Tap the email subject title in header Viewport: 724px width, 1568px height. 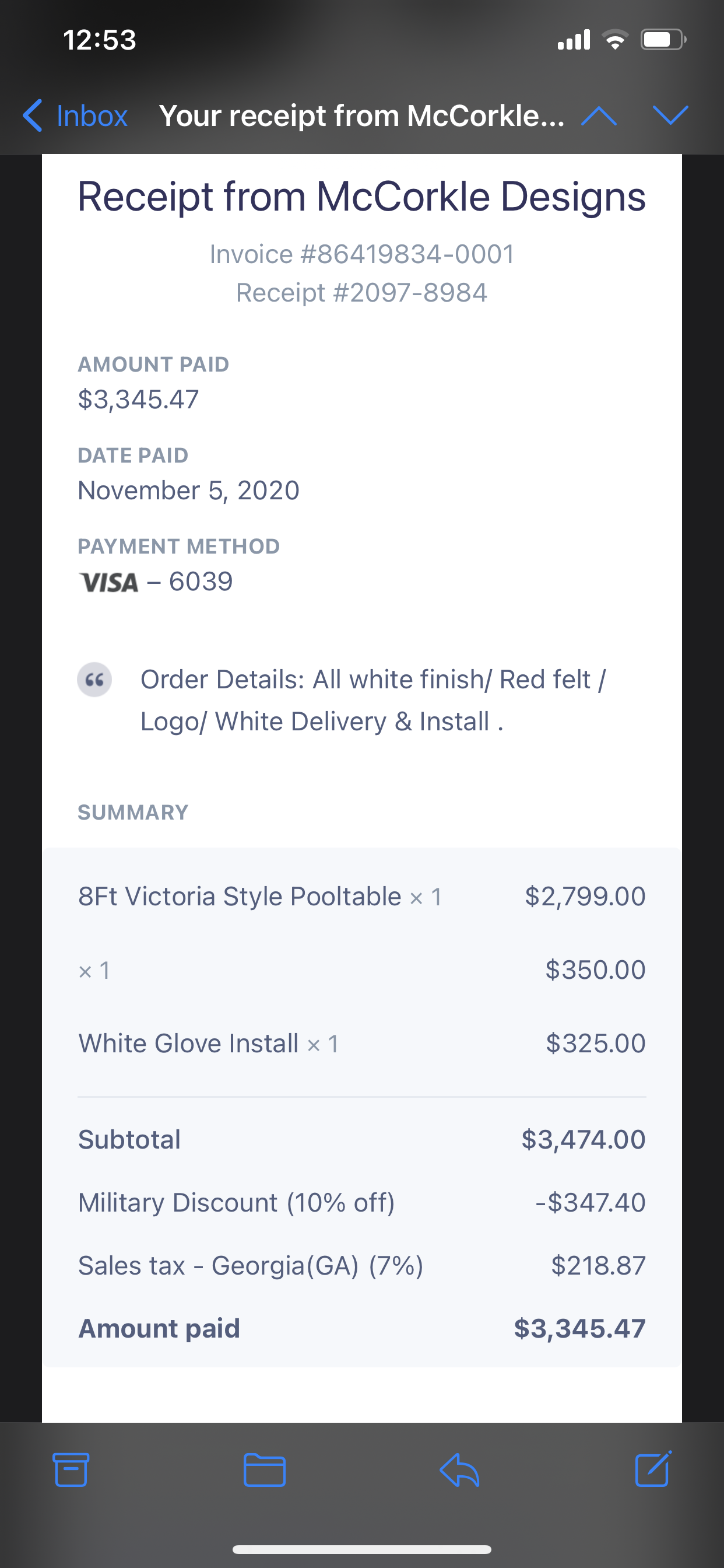pyautogui.click(x=362, y=116)
